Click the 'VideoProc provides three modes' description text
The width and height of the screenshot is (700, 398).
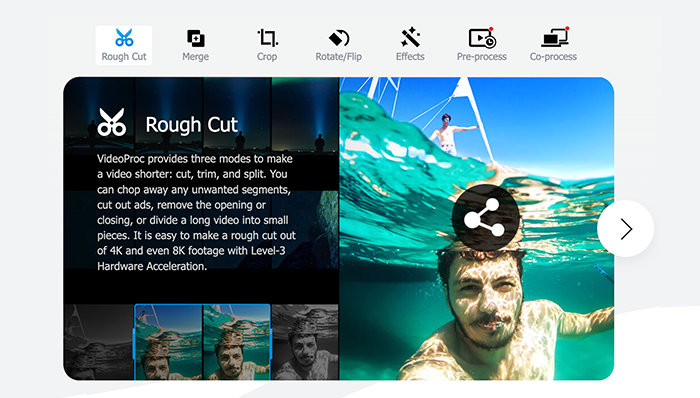point(196,212)
